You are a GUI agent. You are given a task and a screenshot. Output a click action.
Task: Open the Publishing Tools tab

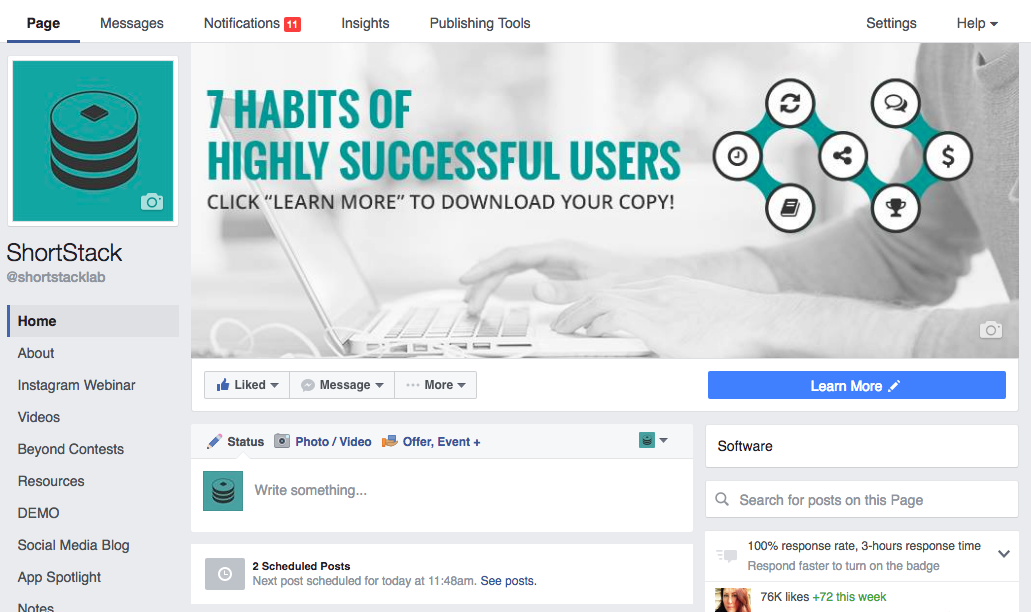click(480, 23)
